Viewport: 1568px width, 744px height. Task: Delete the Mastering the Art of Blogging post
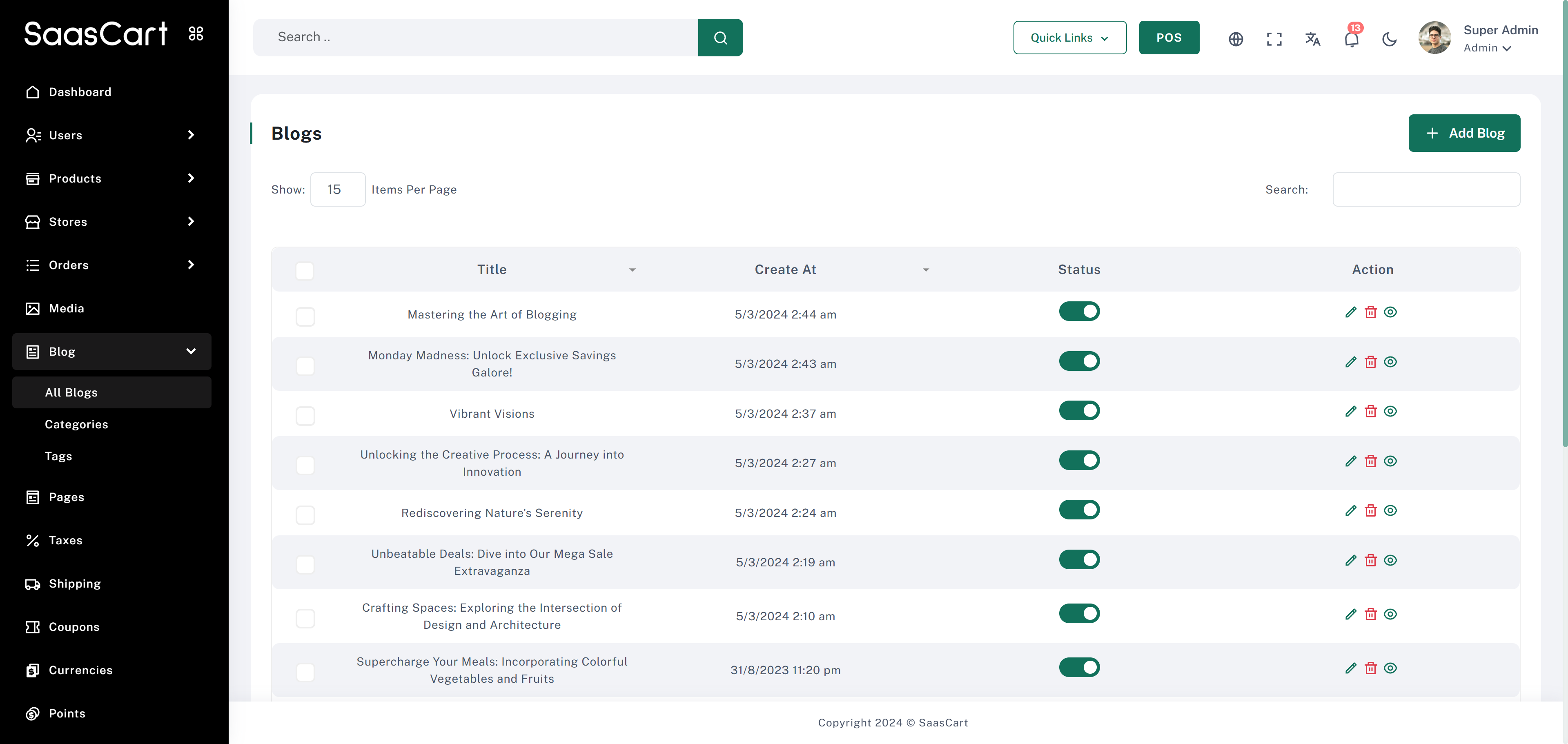coord(1370,312)
